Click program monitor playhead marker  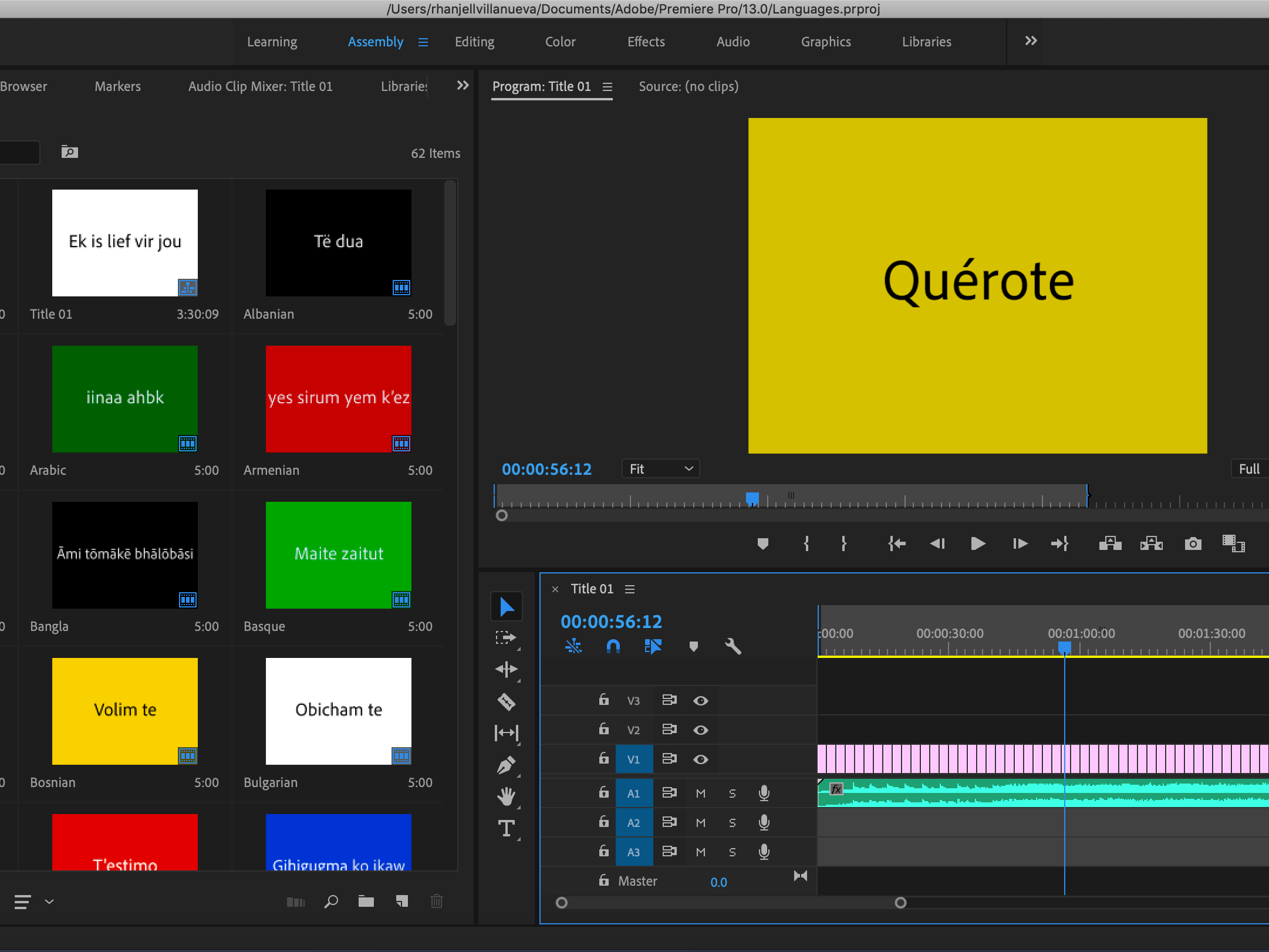pyautogui.click(x=752, y=498)
